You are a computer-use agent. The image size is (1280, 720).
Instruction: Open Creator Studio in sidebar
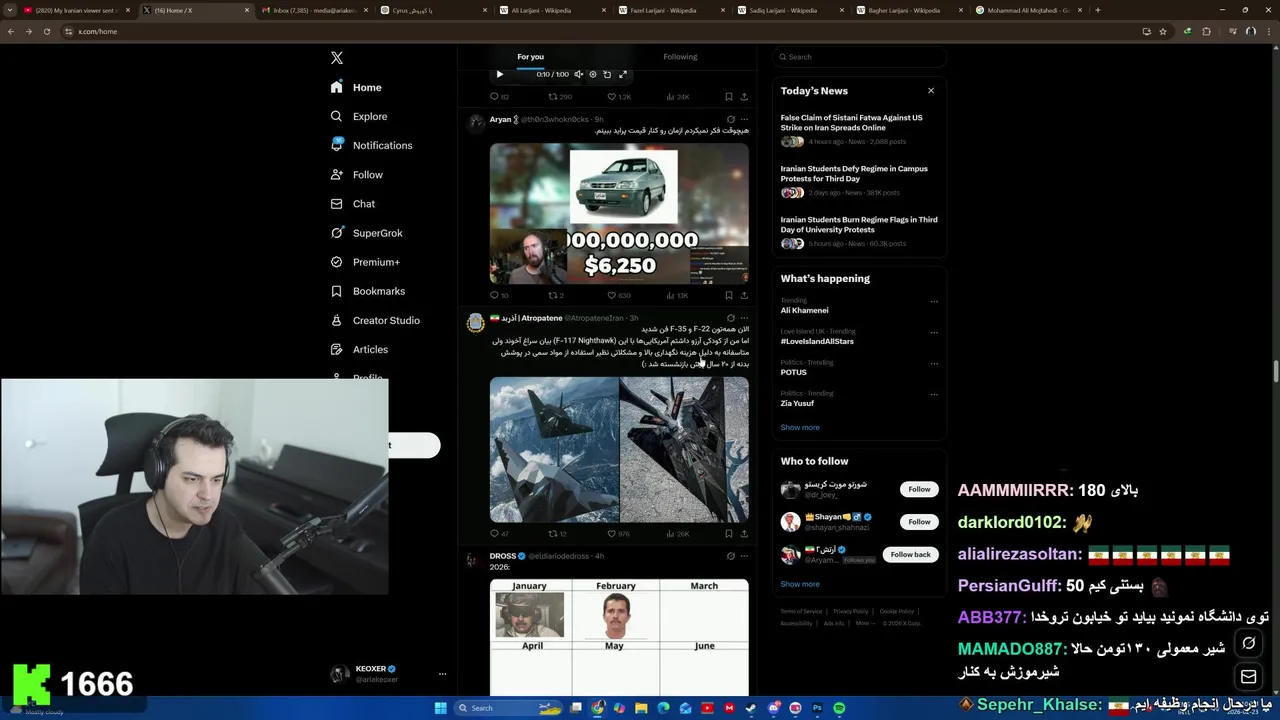click(x=375, y=320)
